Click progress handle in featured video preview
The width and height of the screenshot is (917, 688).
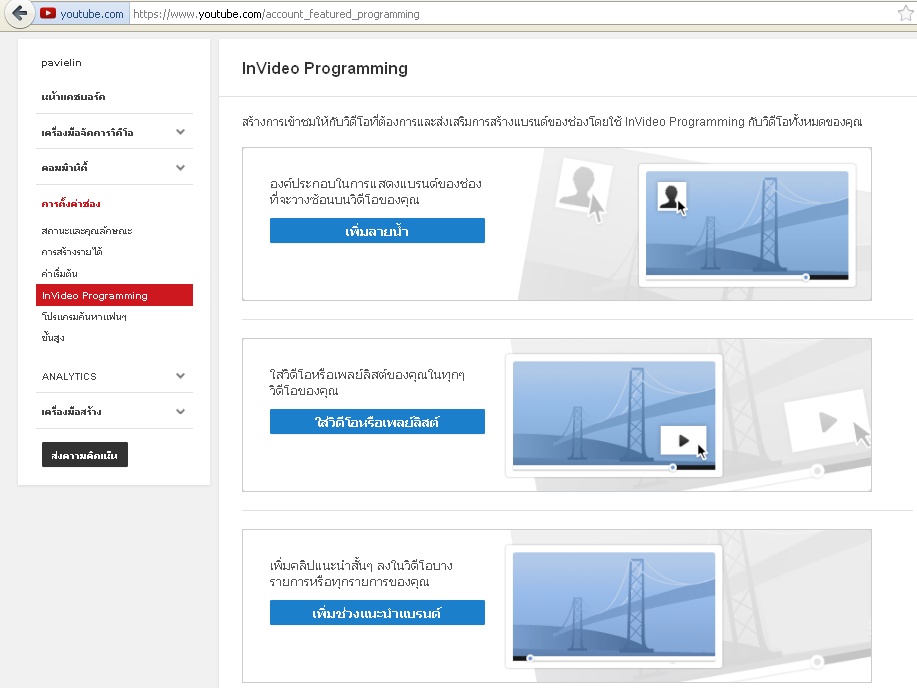673,467
